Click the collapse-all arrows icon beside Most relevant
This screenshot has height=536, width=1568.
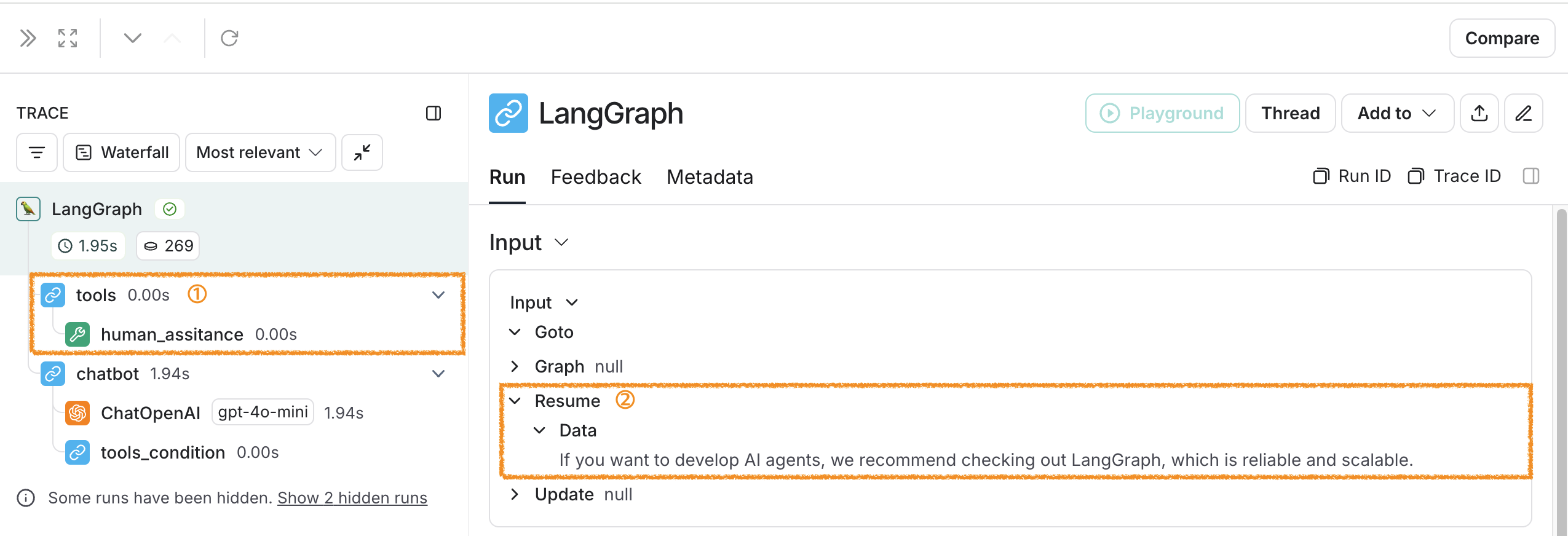(362, 152)
